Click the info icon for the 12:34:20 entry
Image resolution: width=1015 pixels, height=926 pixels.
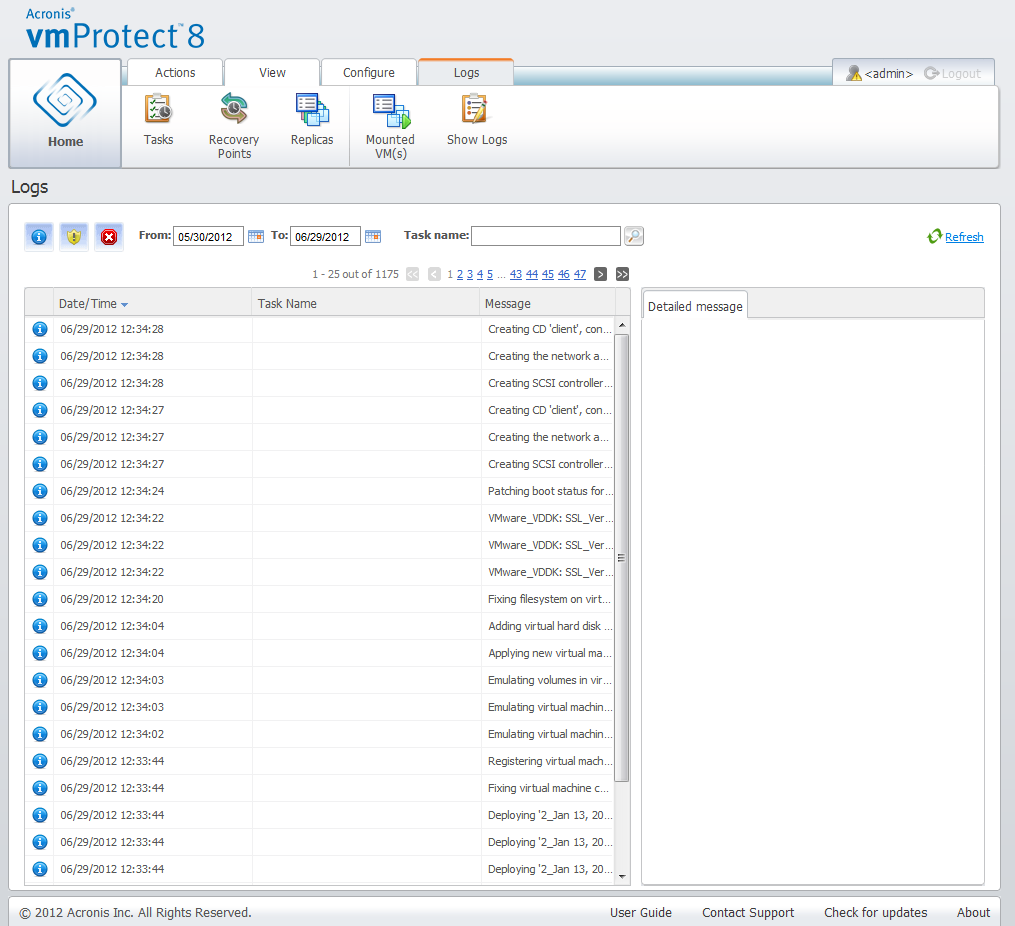coord(39,599)
